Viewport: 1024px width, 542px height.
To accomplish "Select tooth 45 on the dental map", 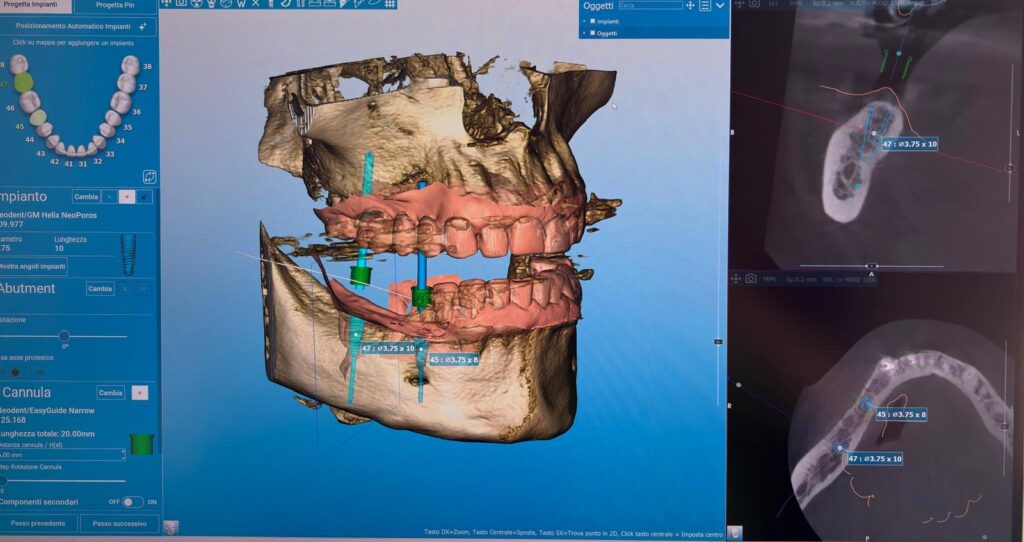I will (x=39, y=118).
